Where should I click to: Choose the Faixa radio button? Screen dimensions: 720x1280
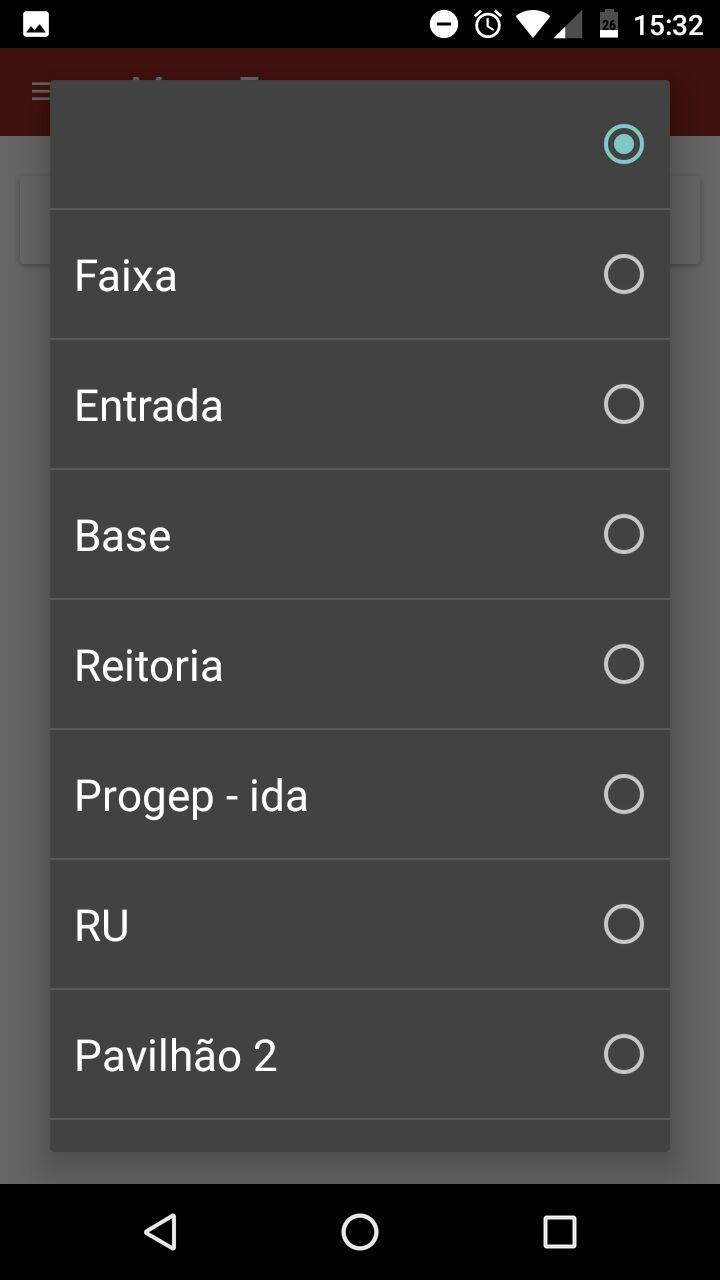[x=623, y=274]
